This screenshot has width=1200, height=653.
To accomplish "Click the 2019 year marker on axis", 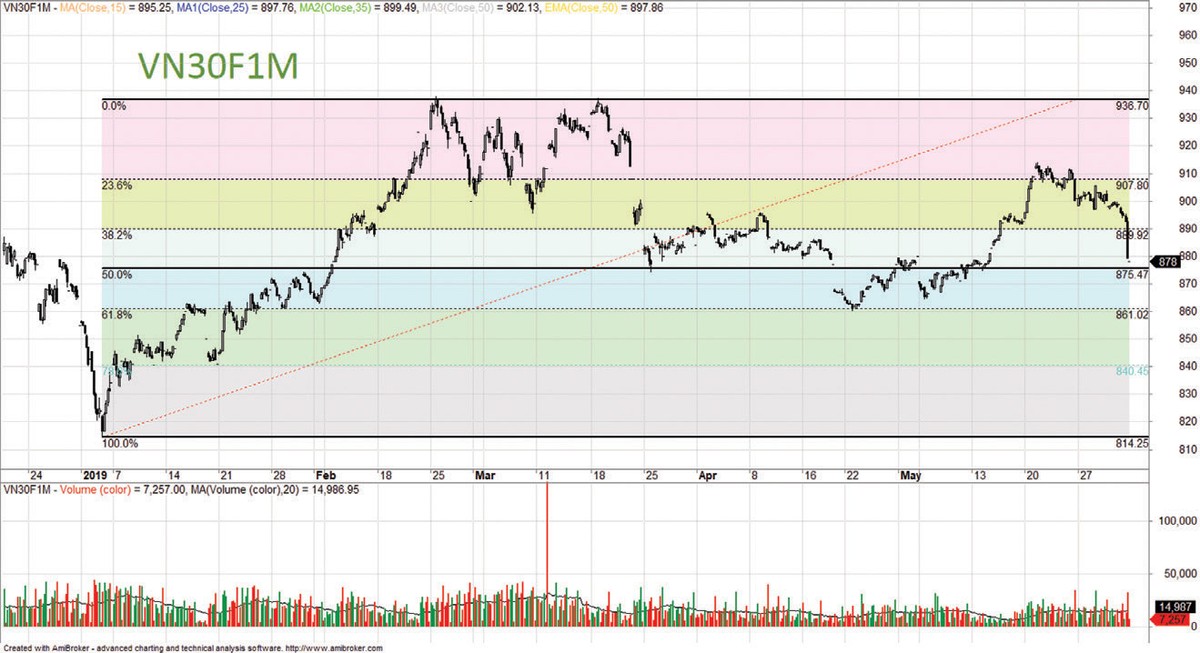I will (x=94, y=475).
